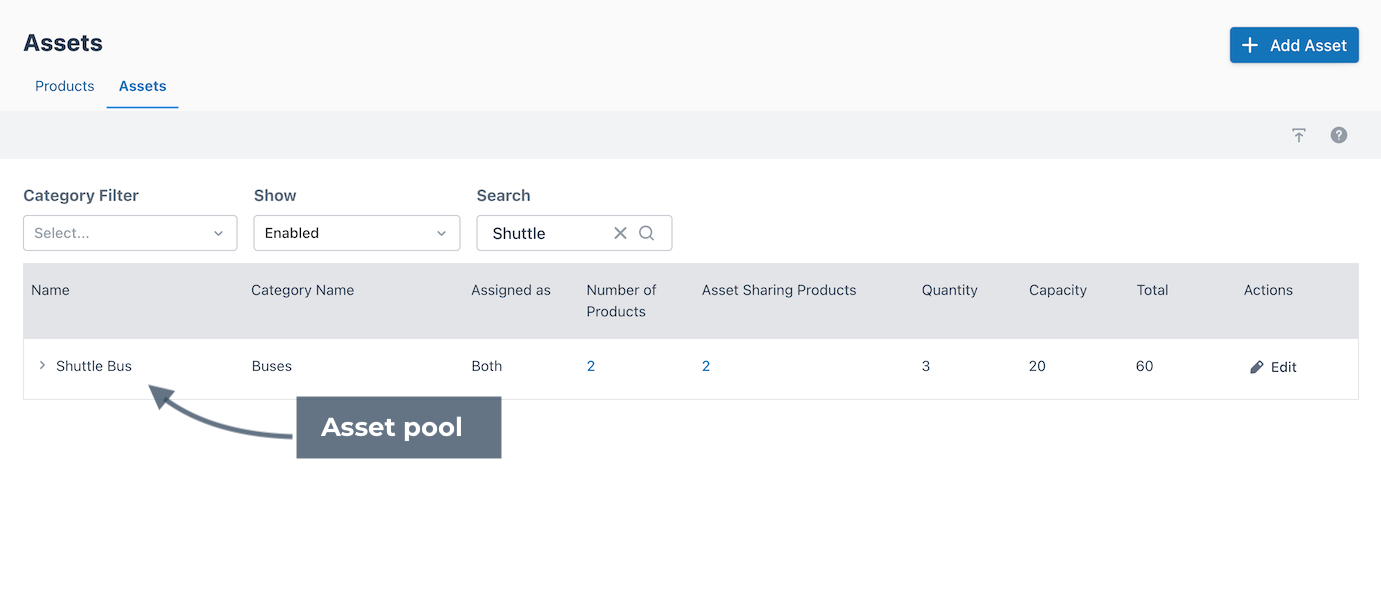Click the Shuttle Bus asset name
This screenshot has width=1381, height=612.
click(x=94, y=366)
